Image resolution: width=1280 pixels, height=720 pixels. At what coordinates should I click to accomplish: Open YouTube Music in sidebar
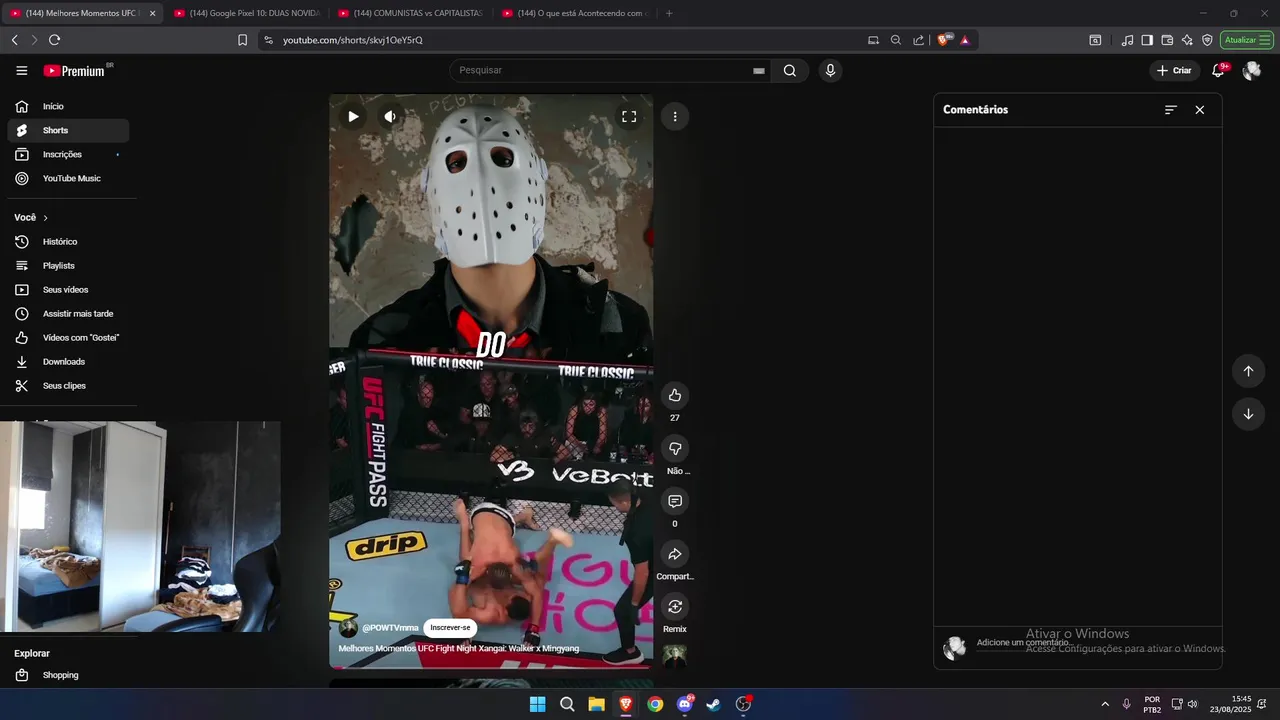coord(68,178)
